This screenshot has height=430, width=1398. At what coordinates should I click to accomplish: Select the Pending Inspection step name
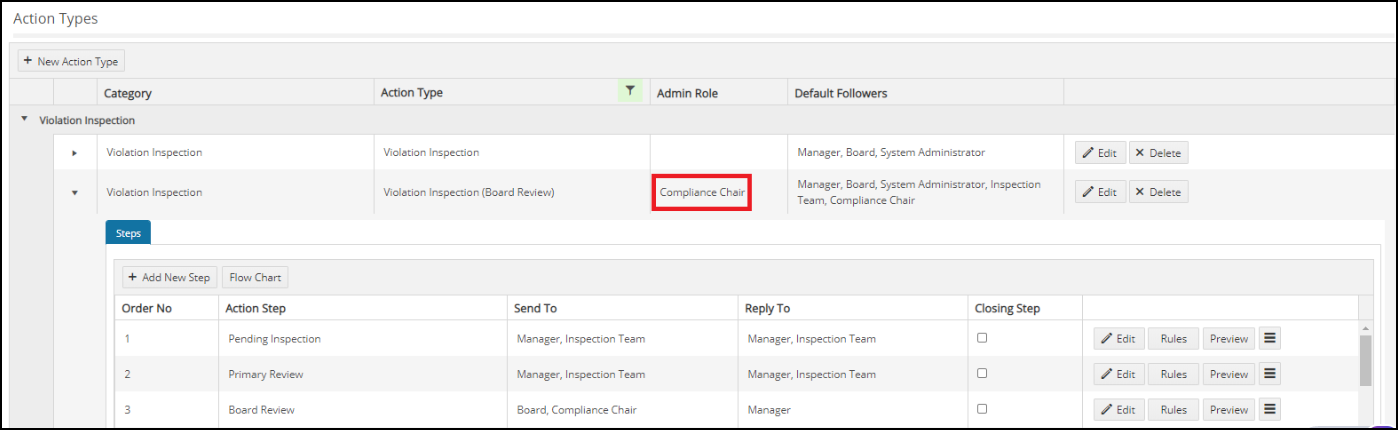pos(275,339)
